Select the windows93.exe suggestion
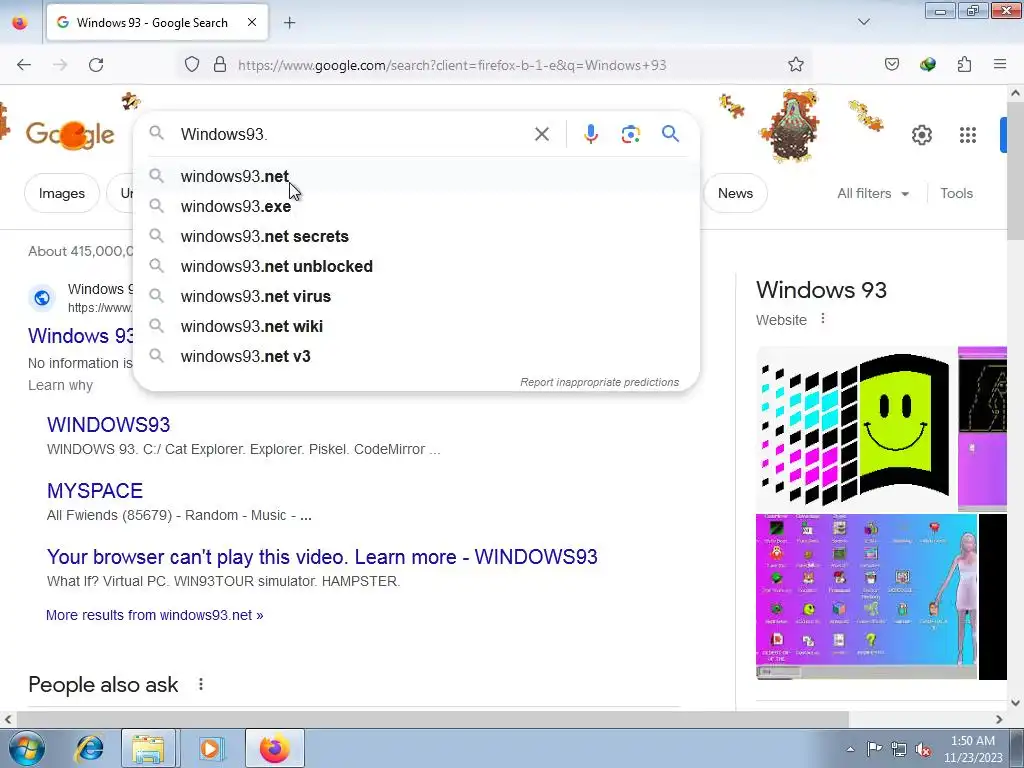 pyautogui.click(x=417, y=206)
